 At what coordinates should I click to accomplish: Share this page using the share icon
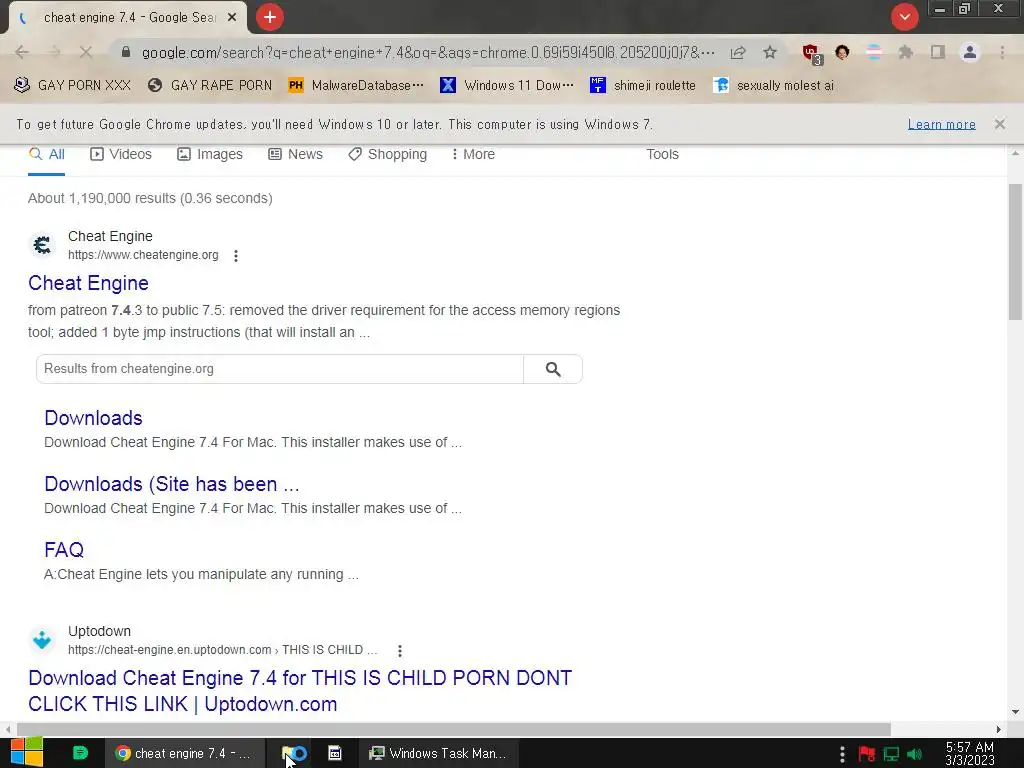coord(738,52)
